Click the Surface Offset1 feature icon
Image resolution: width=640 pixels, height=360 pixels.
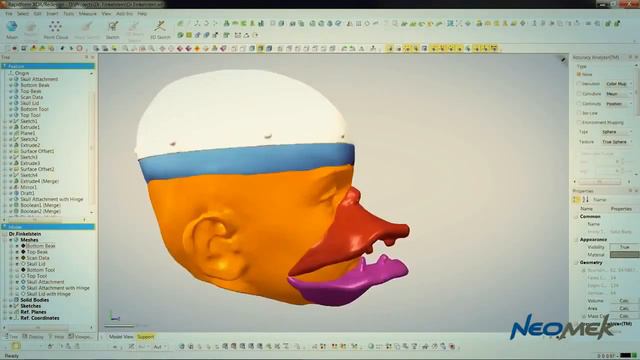point(16,151)
